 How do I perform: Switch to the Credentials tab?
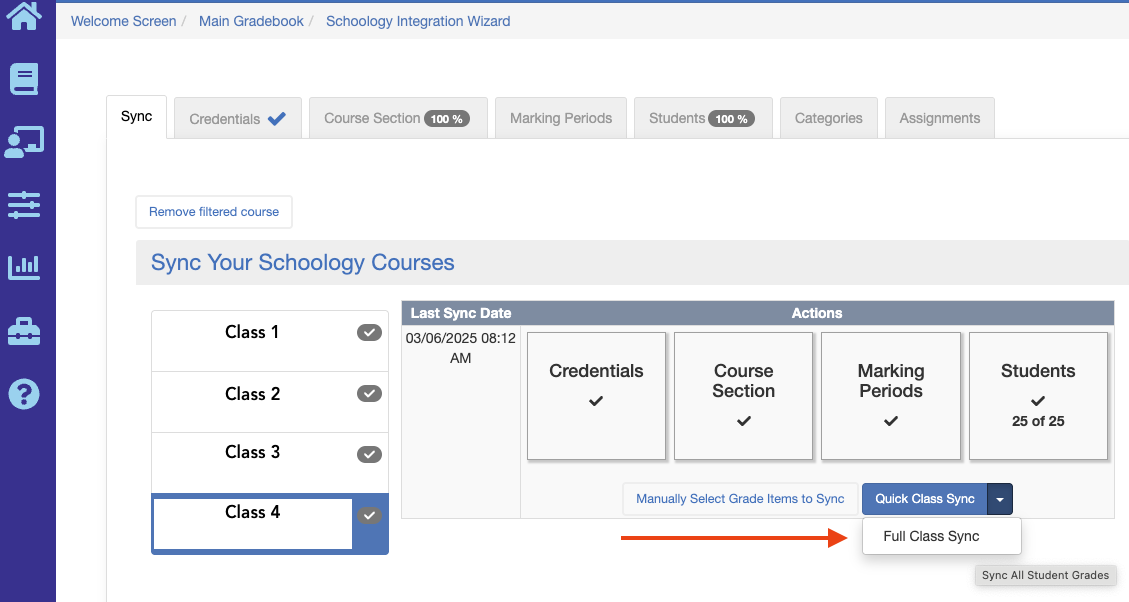tap(237, 119)
